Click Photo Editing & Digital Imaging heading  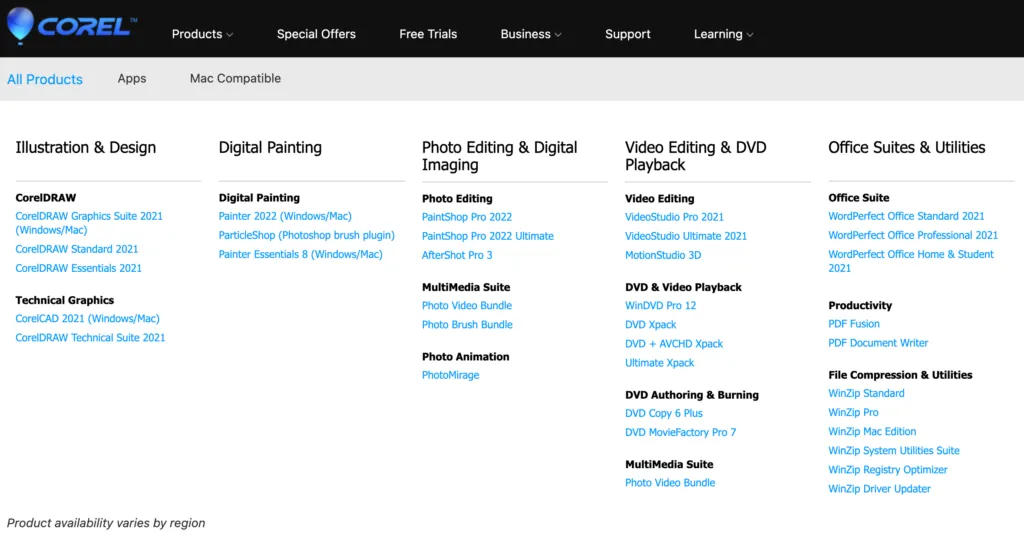coord(500,156)
